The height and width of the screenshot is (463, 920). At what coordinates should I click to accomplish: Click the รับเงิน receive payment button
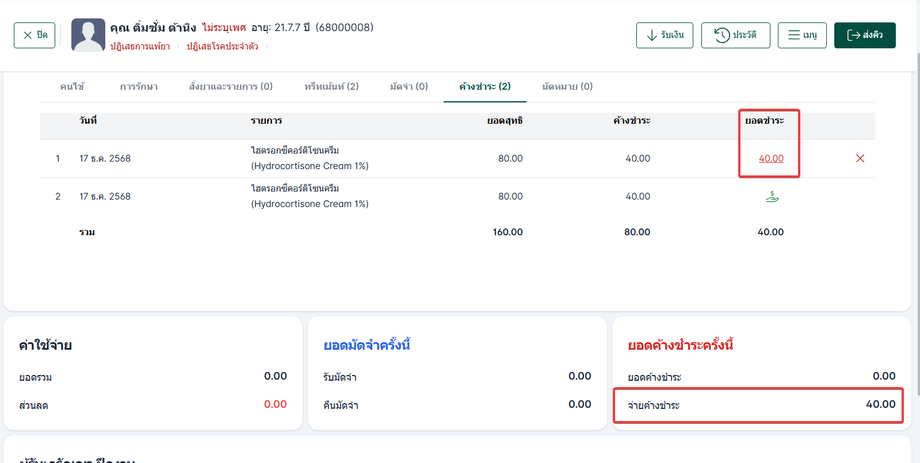(664, 35)
